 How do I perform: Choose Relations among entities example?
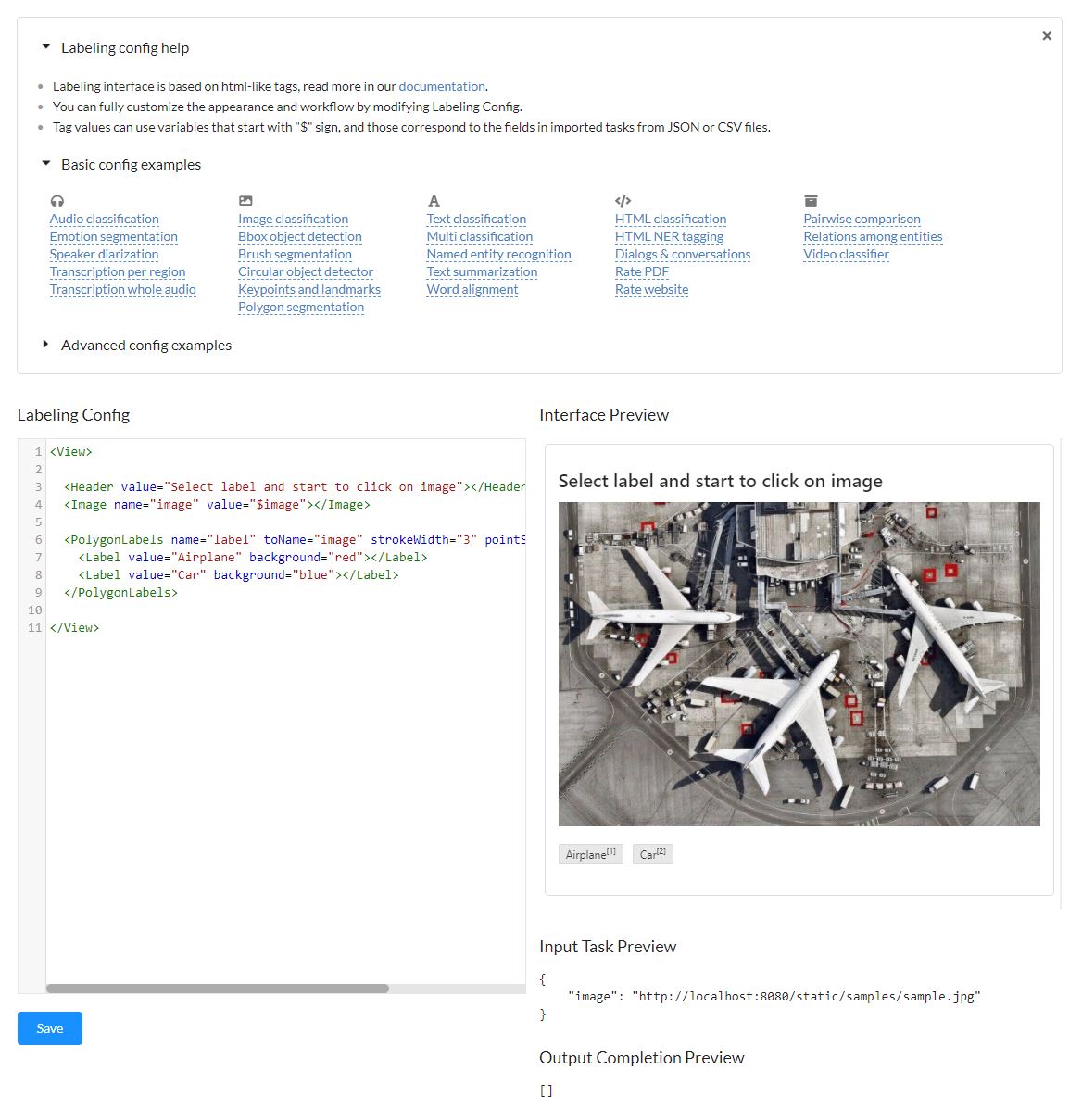point(873,237)
